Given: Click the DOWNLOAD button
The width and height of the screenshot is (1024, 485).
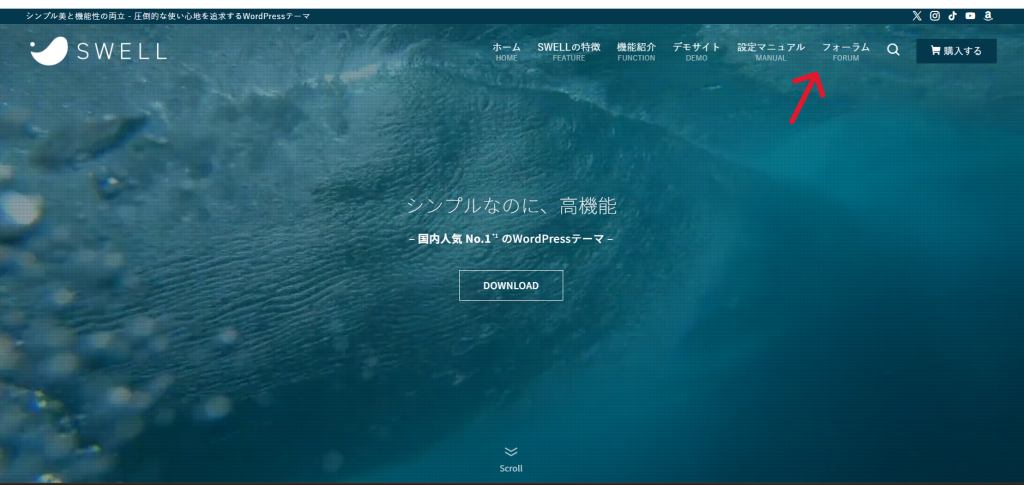Looking at the screenshot, I should (x=511, y=285).
